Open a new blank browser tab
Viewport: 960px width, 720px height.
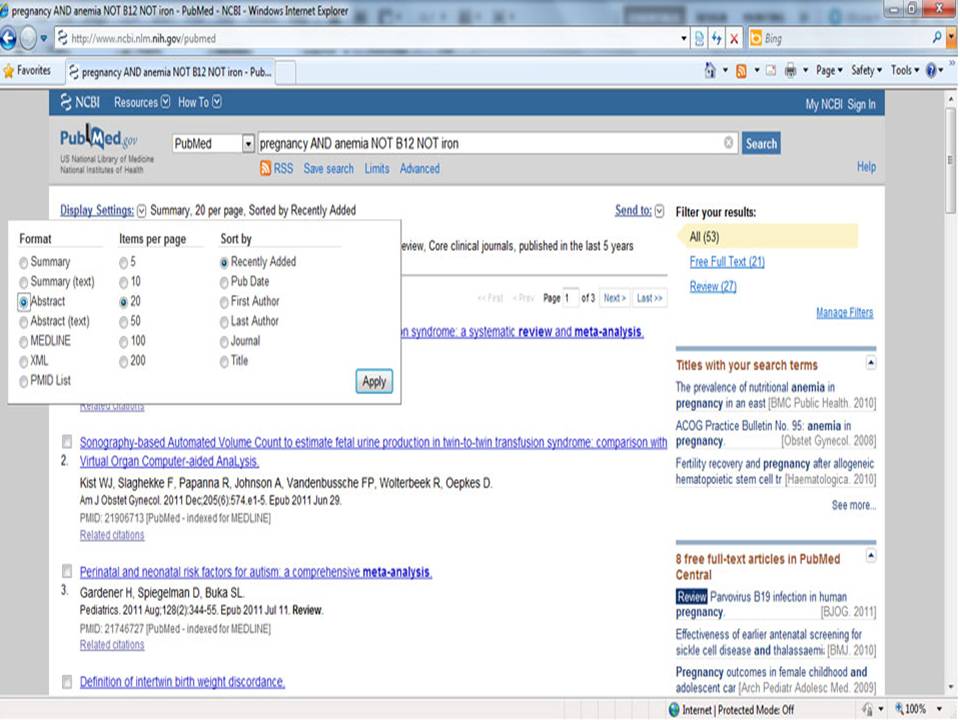click(x=286, y=72)
